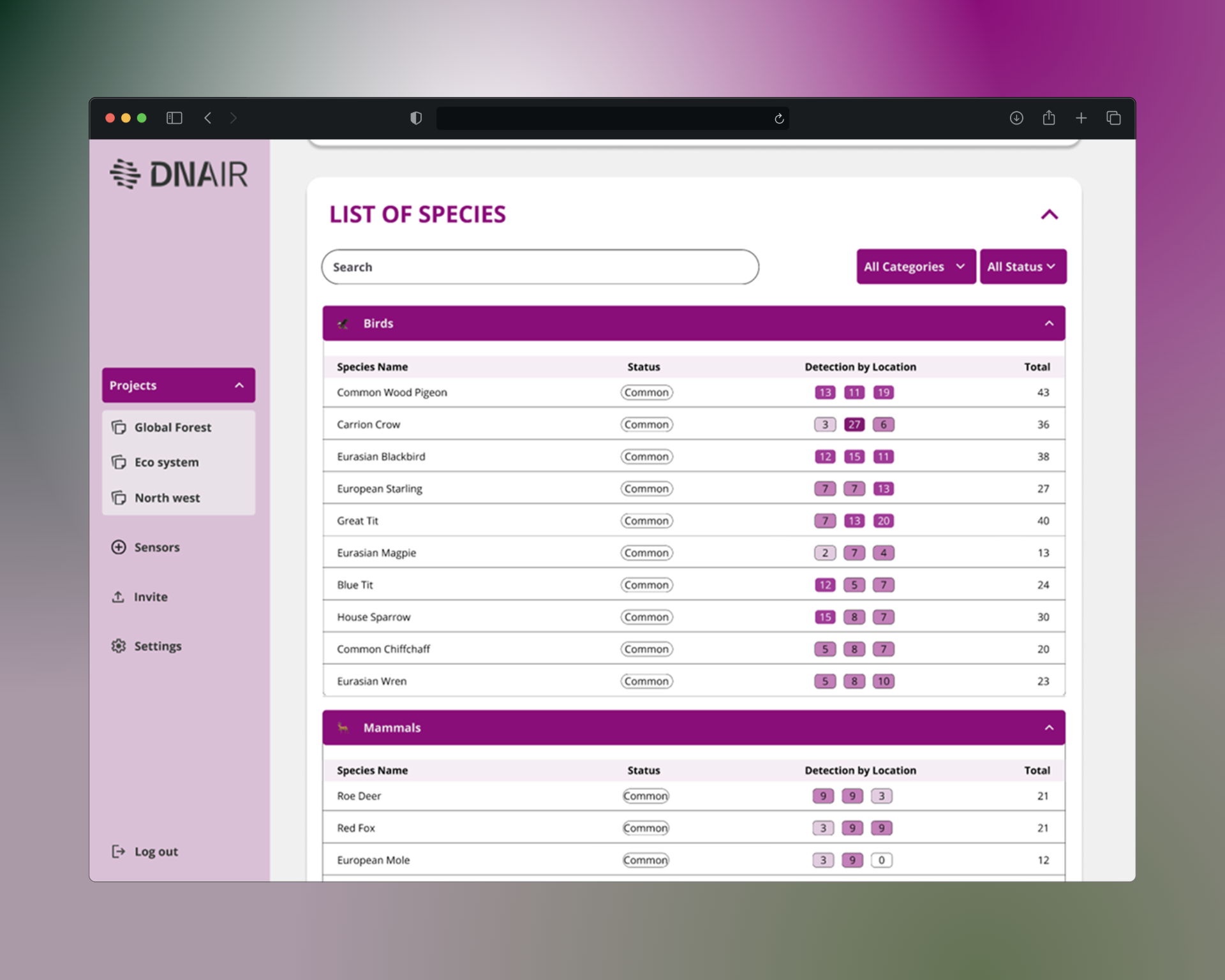Reload the page with refresh icon
Viewport: 1225px width, 980px height.
click(779, 119)
